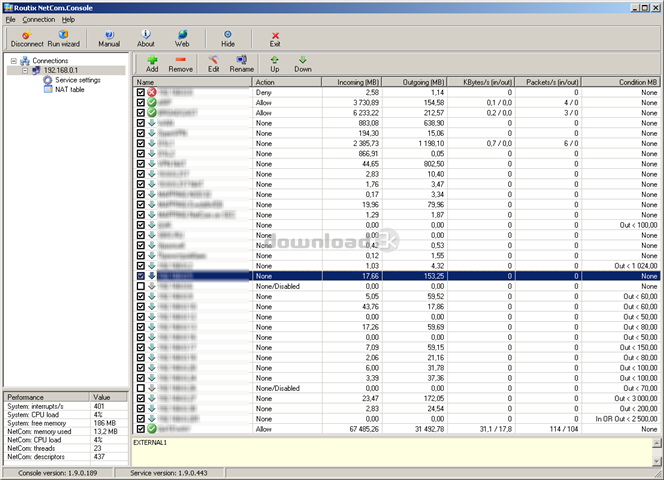Toggle checkbox of 3 730,89 Allow row
The width and height of the screenshot is (664, 480).
click(x=141, y=102)
